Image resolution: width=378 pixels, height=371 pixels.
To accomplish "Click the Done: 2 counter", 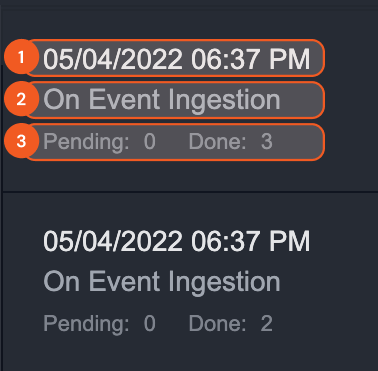I will coord(231,323).
